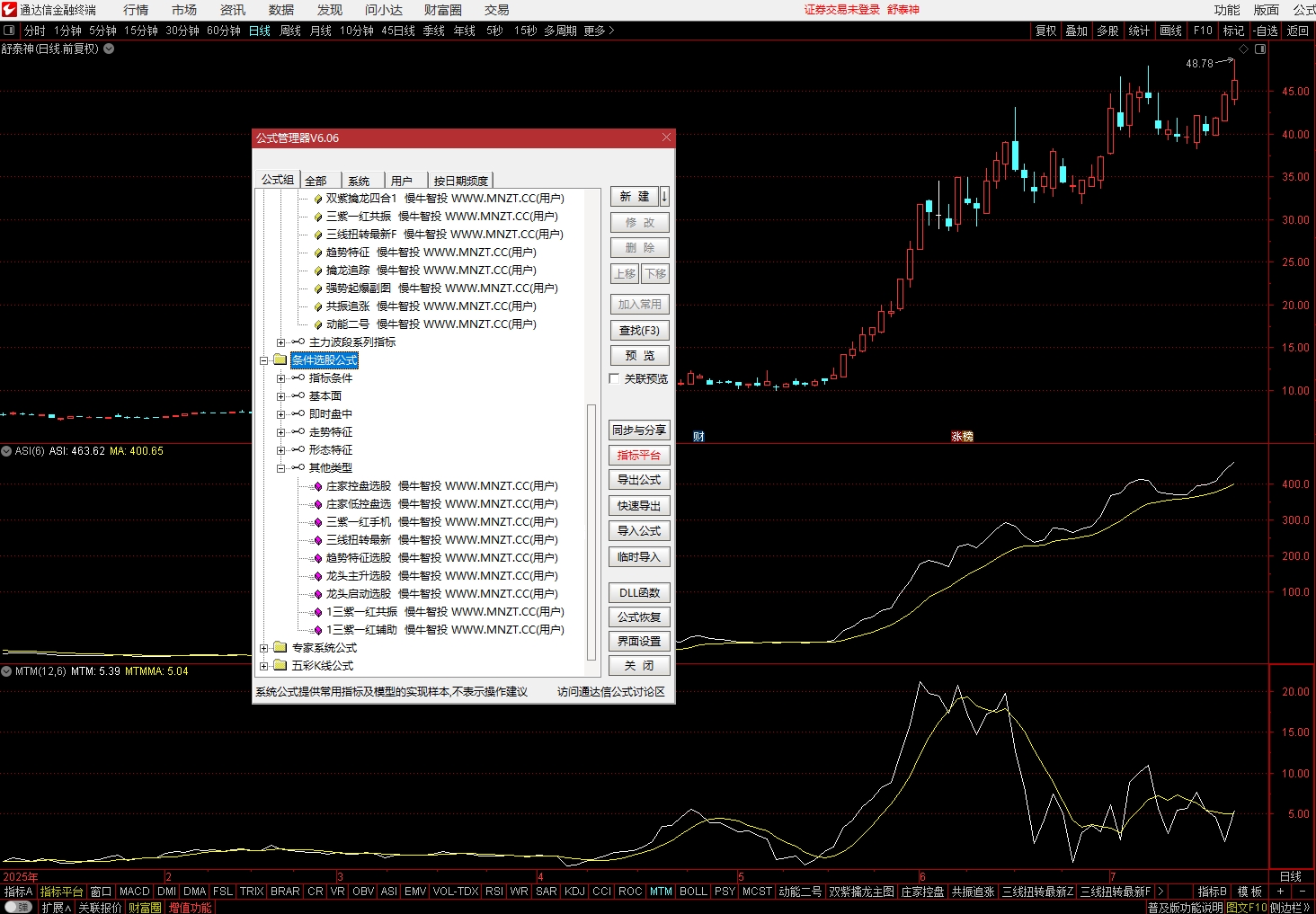Click 侧边栏 at the bottom right
The height and width of the screenshot is (914, 1316).
pyautogui.click(x=1291, y=908)
